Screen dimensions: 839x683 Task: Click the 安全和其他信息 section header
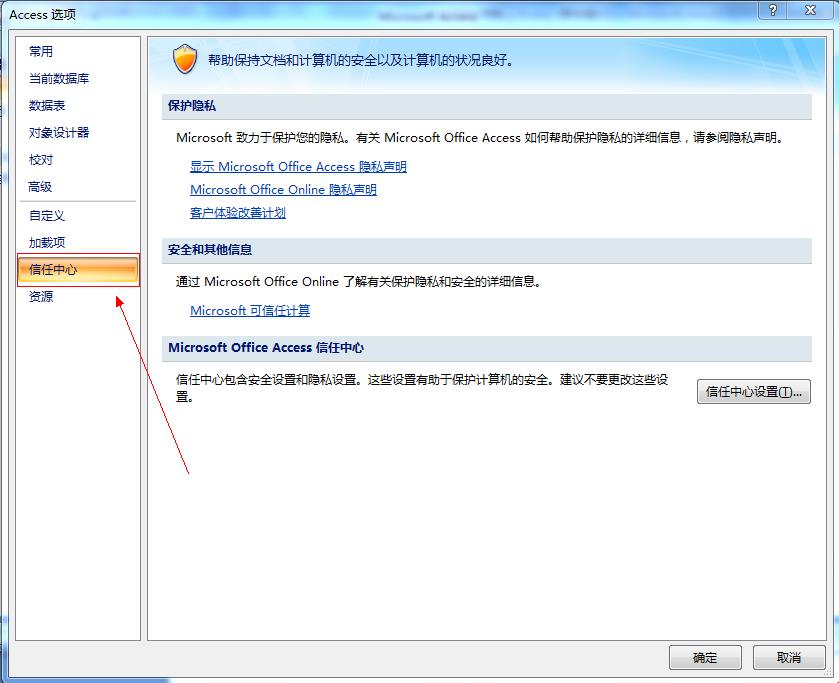tap(486, 250)
